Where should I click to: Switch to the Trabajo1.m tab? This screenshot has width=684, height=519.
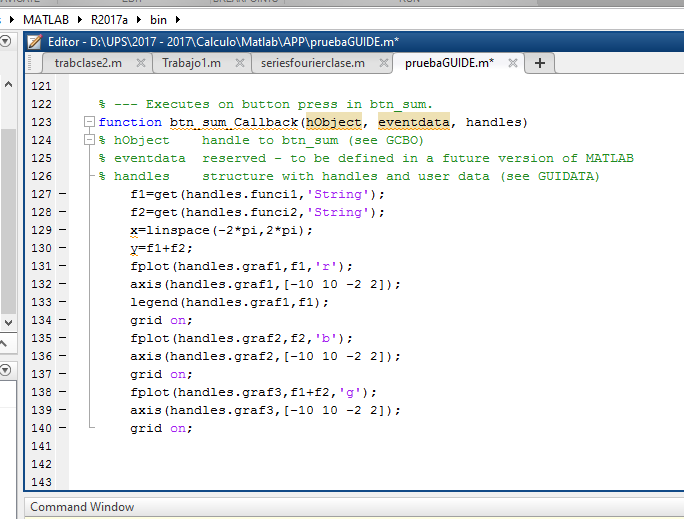tap(191, 63)
